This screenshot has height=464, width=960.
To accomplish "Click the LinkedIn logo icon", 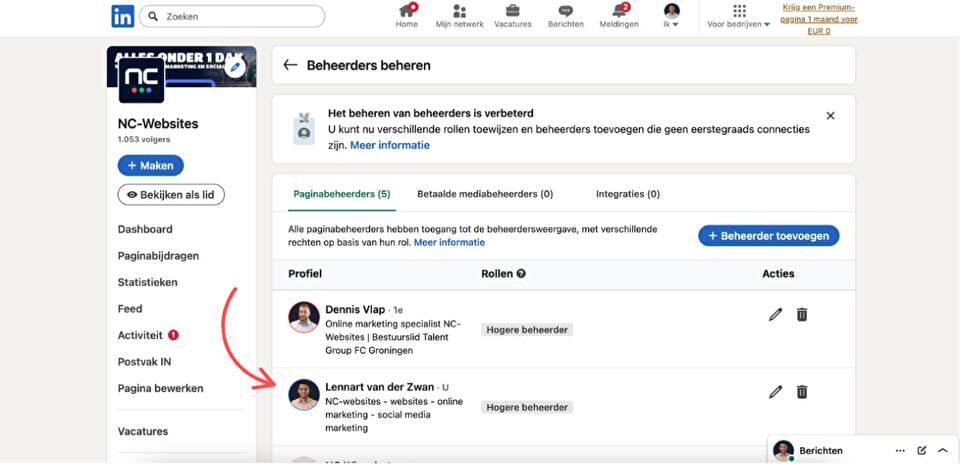I will click(x=123, y=16).
